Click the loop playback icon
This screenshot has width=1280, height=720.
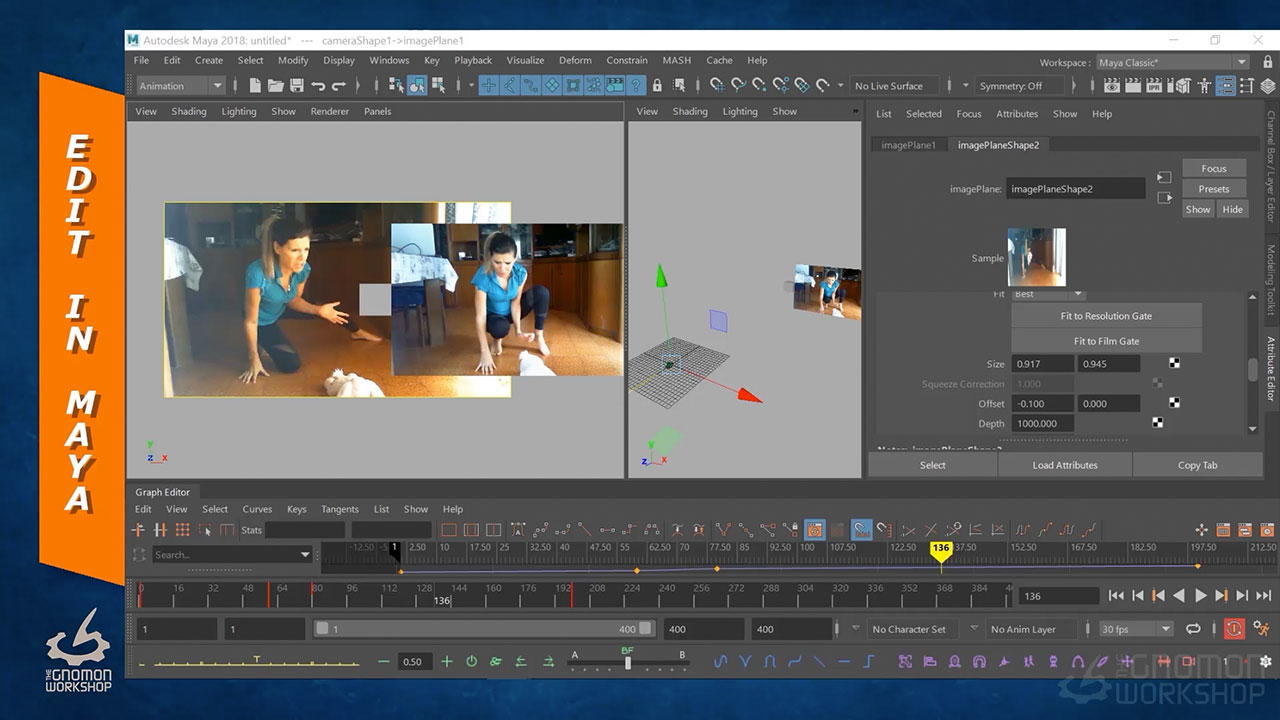(1193, 629)
